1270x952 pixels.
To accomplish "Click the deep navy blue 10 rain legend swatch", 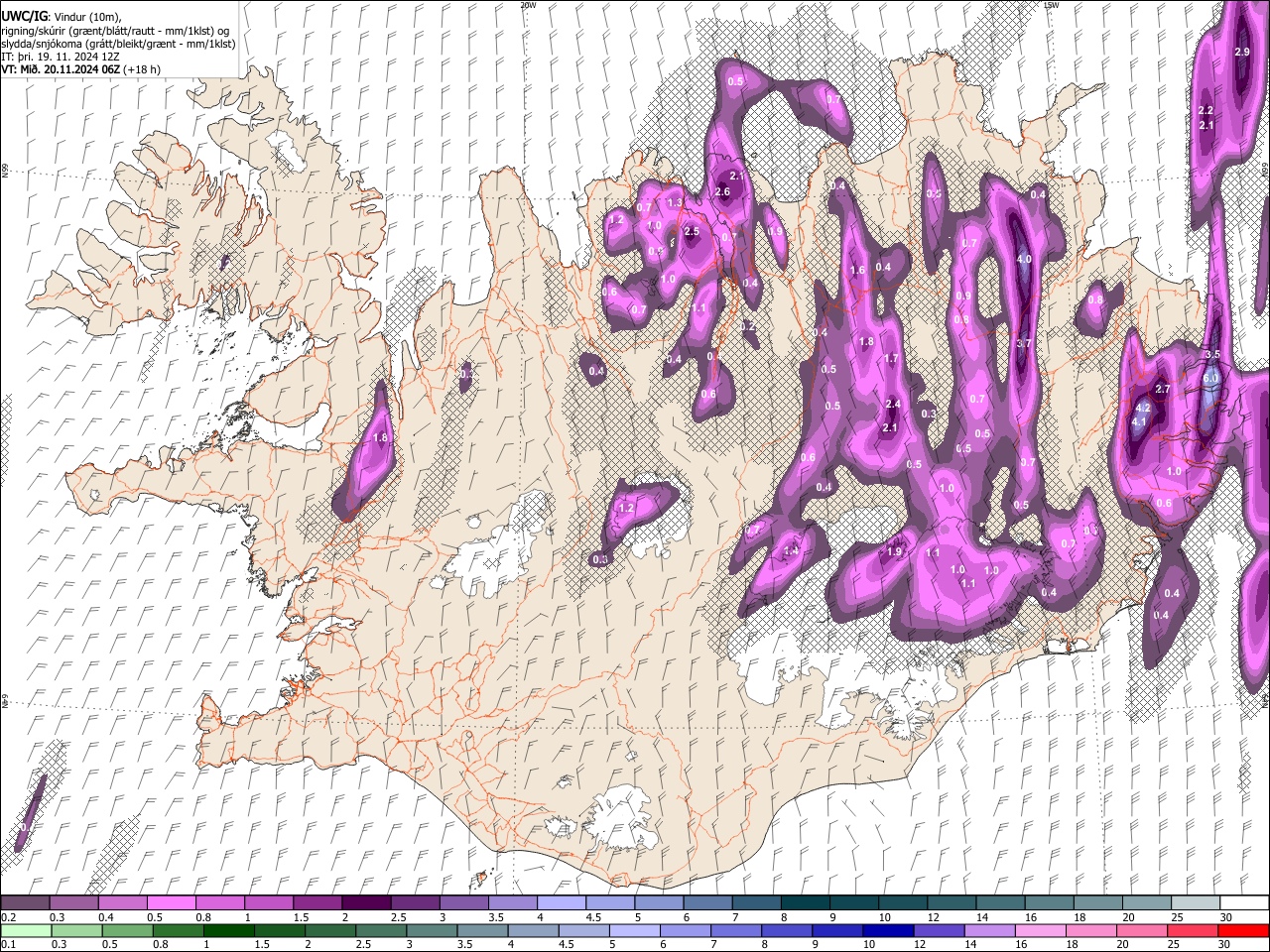I will point(888,931).
